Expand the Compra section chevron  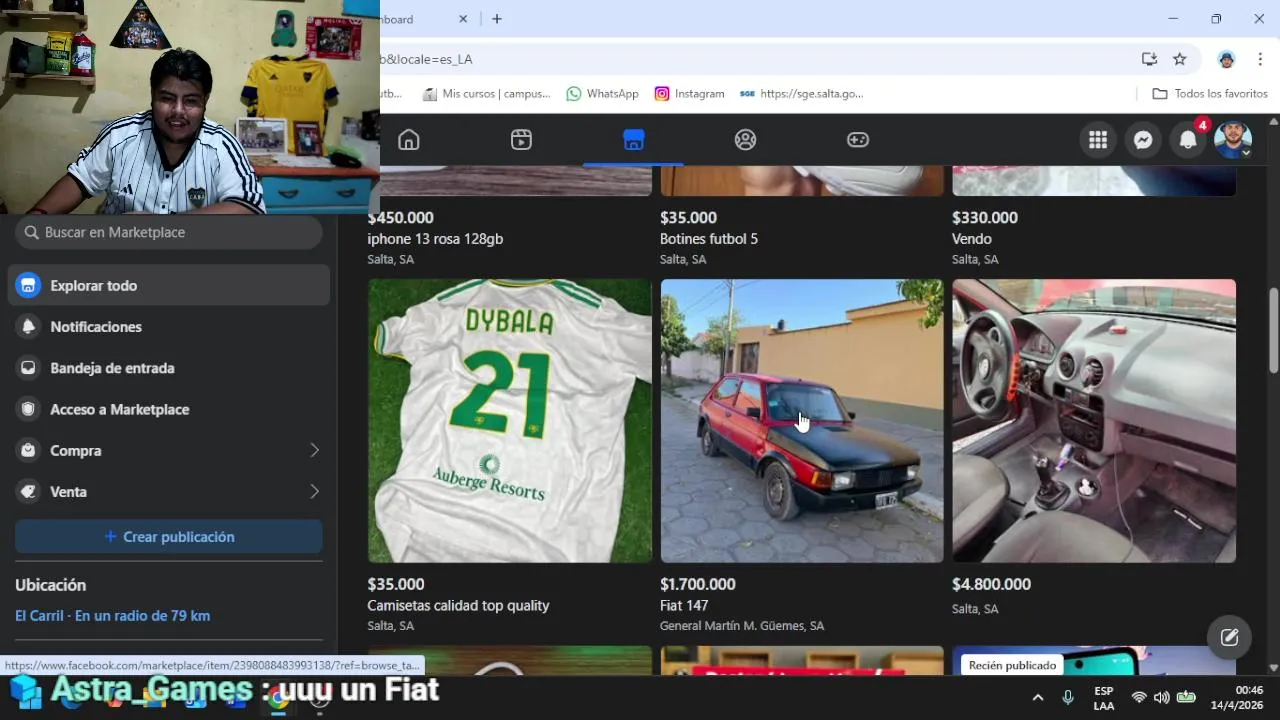point(314,450)
